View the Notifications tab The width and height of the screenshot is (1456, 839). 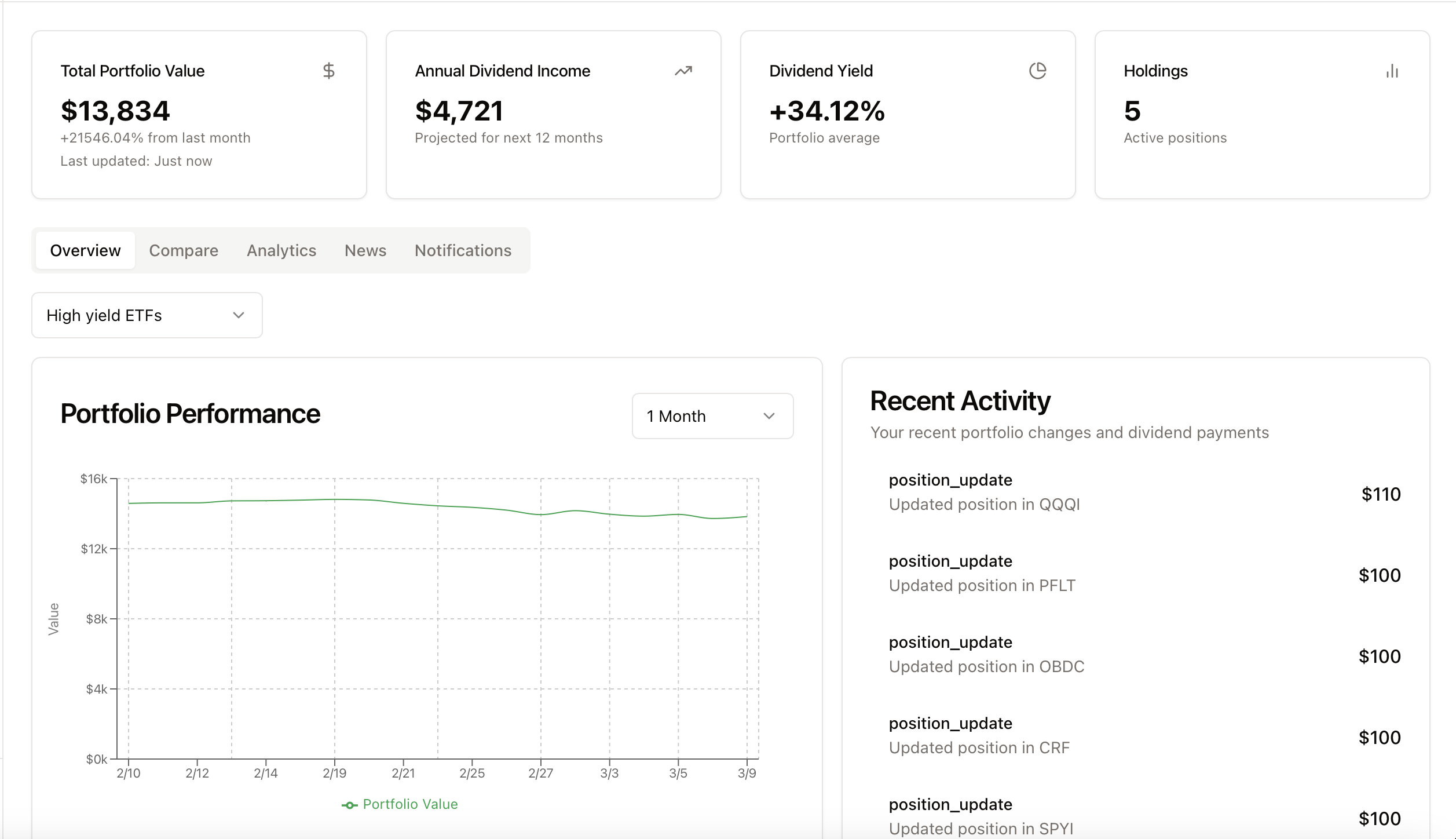tap(462, 250)
